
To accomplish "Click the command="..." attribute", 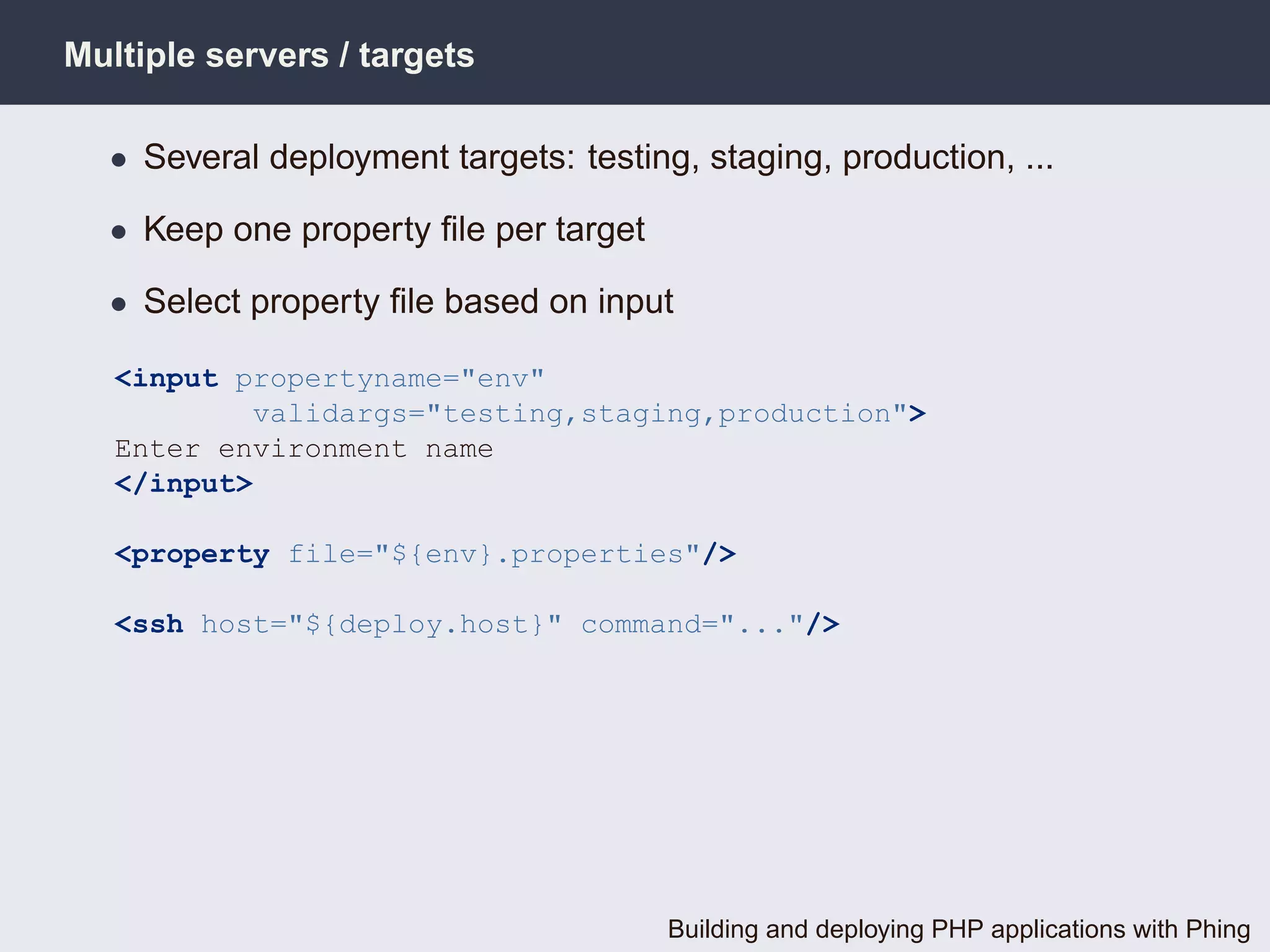I will pyautogui.click(x=691, y=624).
